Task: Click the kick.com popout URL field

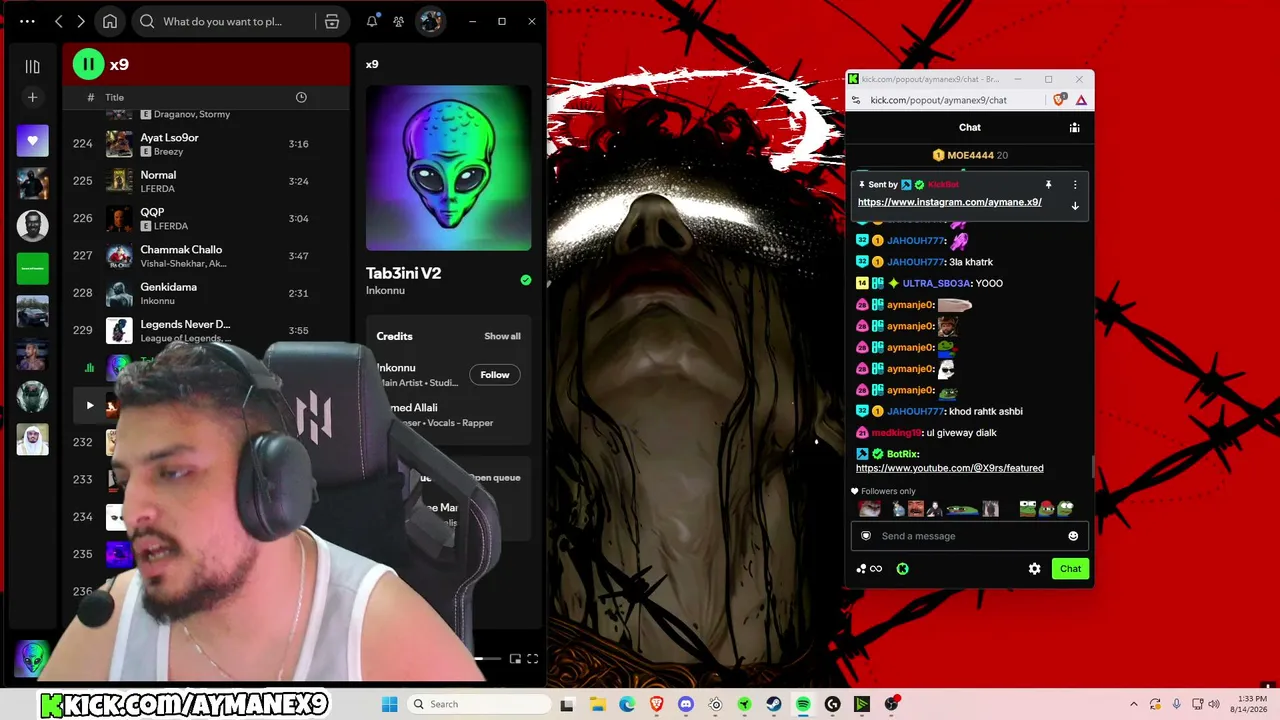Action: click(938, 100)
